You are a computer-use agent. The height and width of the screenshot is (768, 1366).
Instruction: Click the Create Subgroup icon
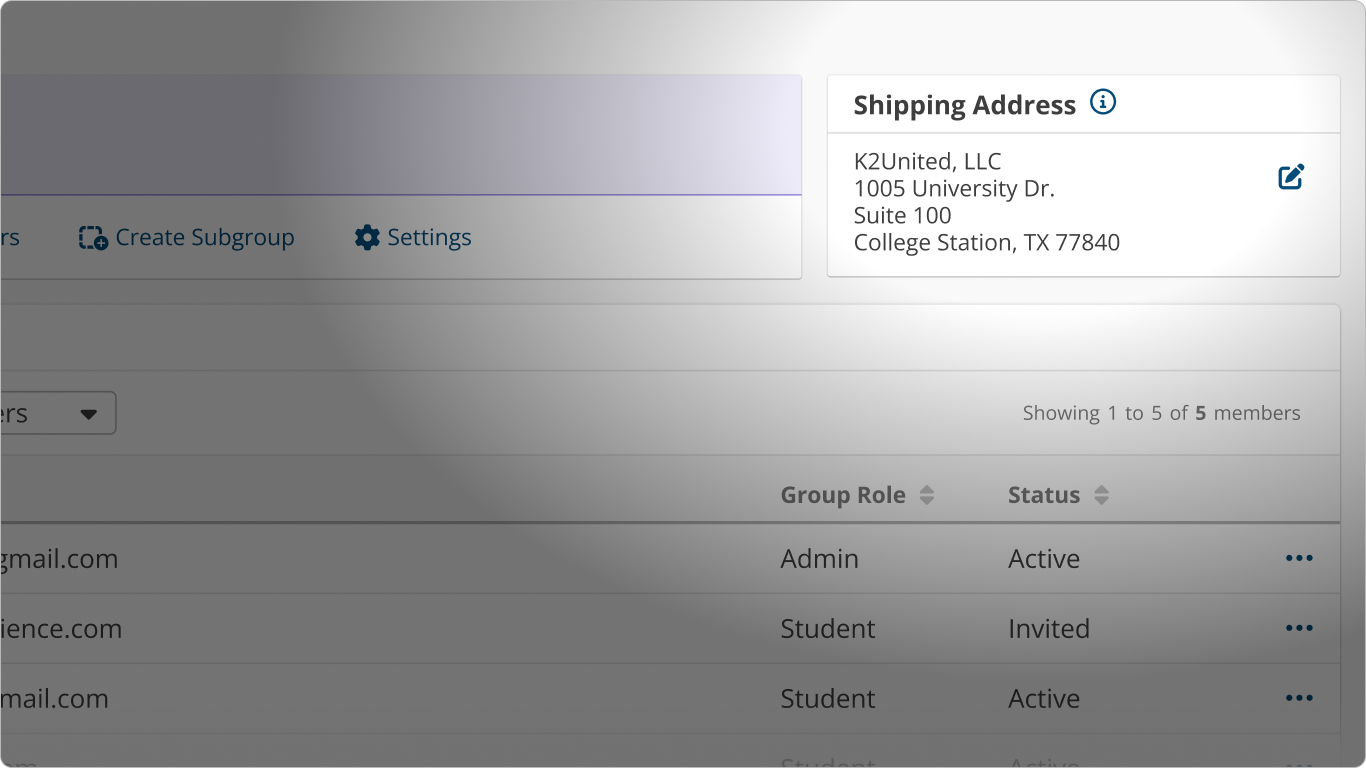tap(91, 237)
